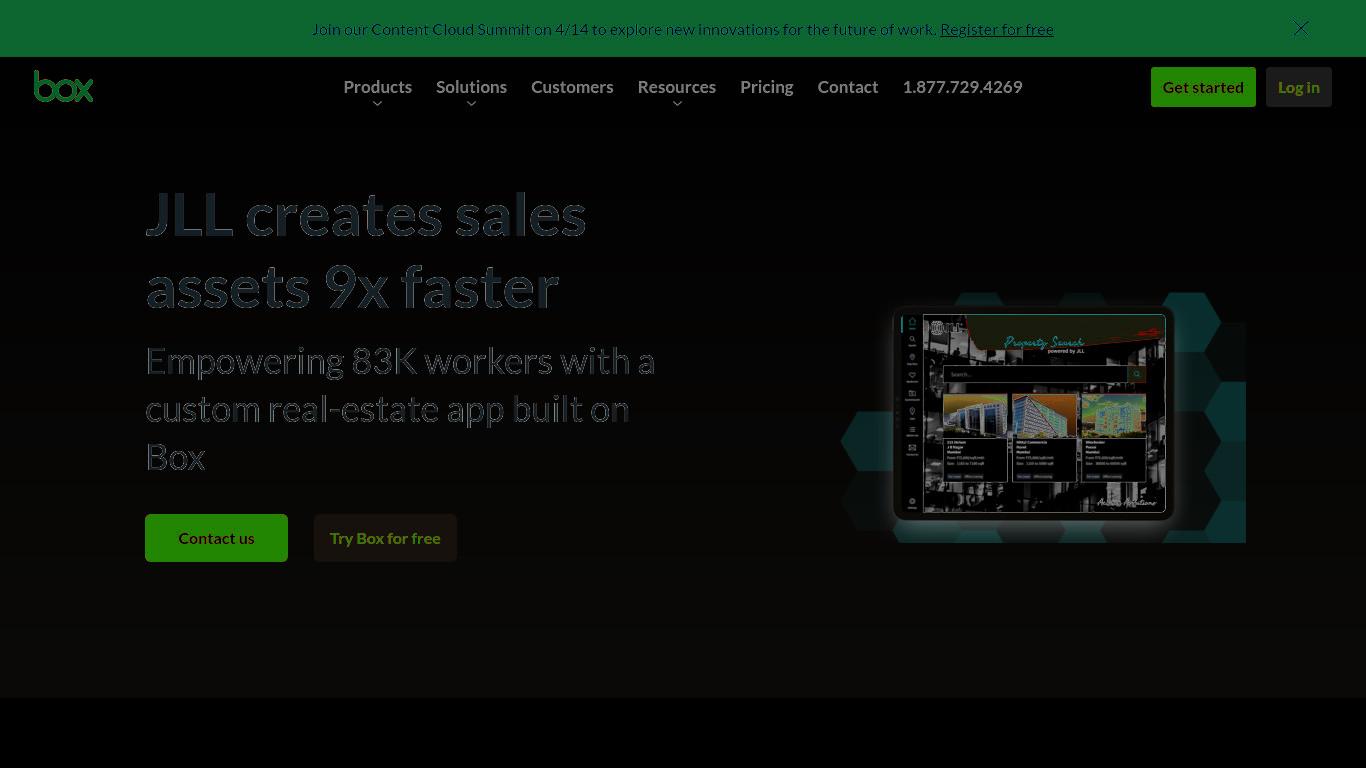The image size is (1366, 768).
Task: Go to the Pricing page
Action: 766,87
